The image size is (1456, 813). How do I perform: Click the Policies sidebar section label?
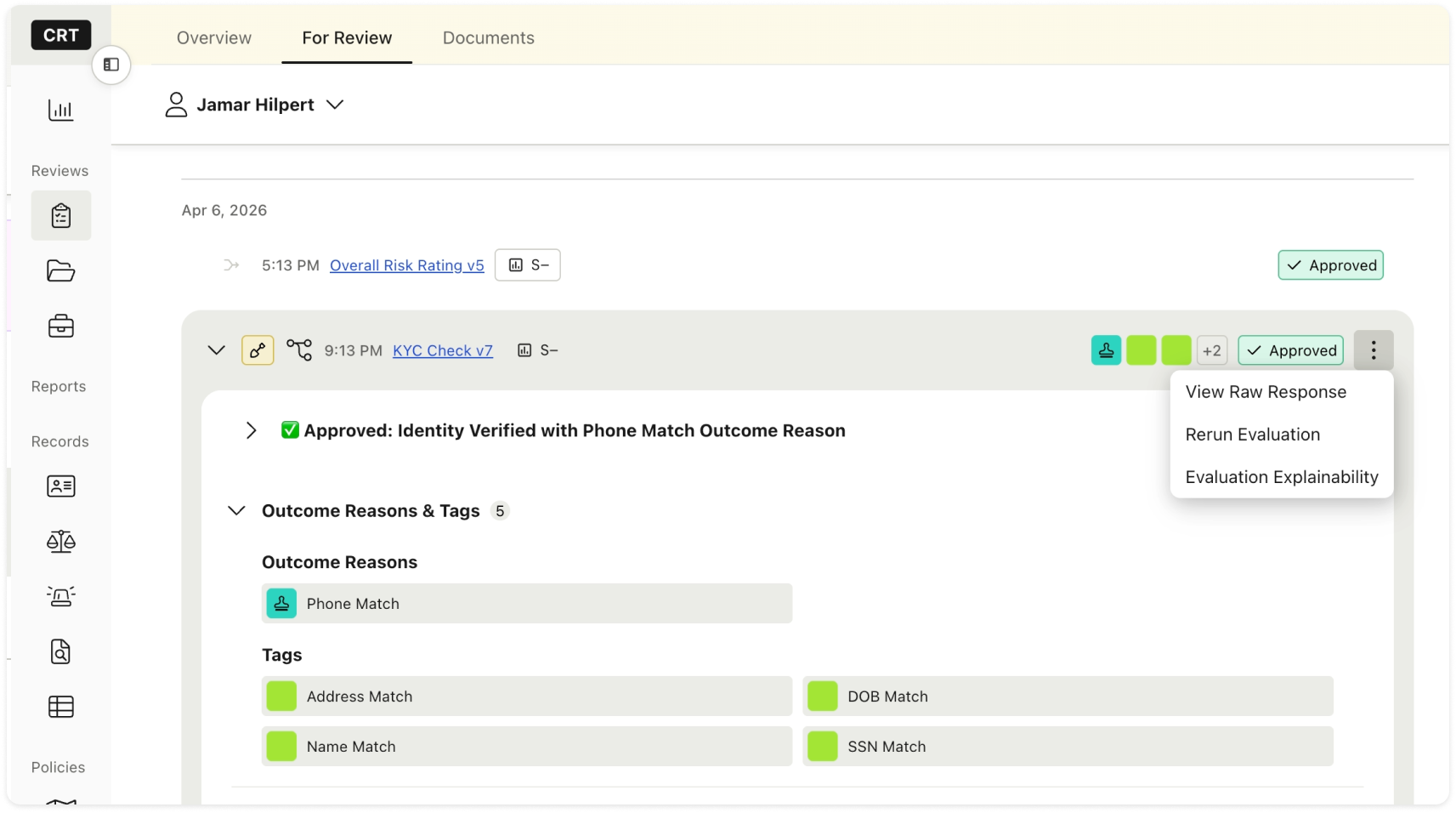tap(58, 767)
